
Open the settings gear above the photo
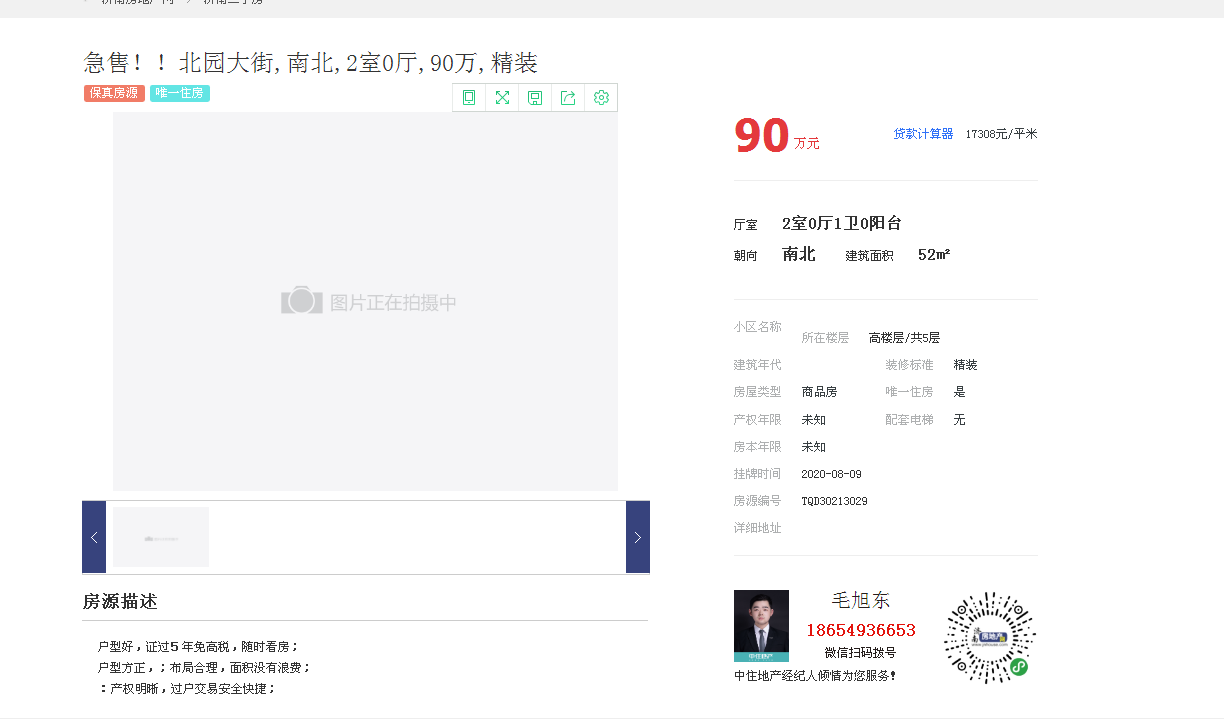pyautogui.click(x=601, y=97)
